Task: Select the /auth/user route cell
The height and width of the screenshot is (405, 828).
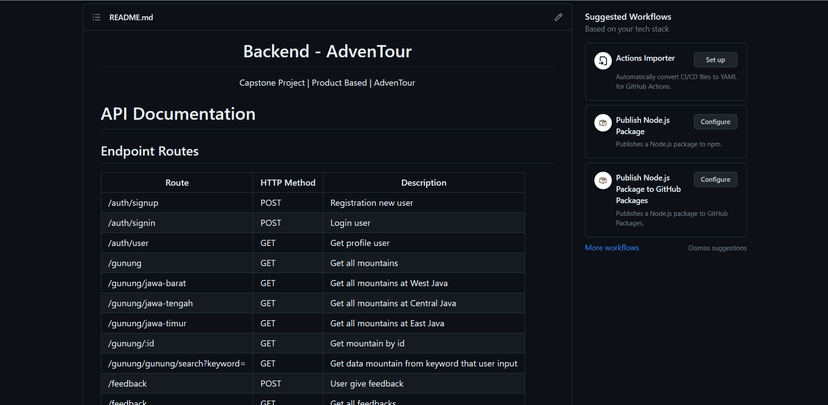Action: tap(177, 243)
